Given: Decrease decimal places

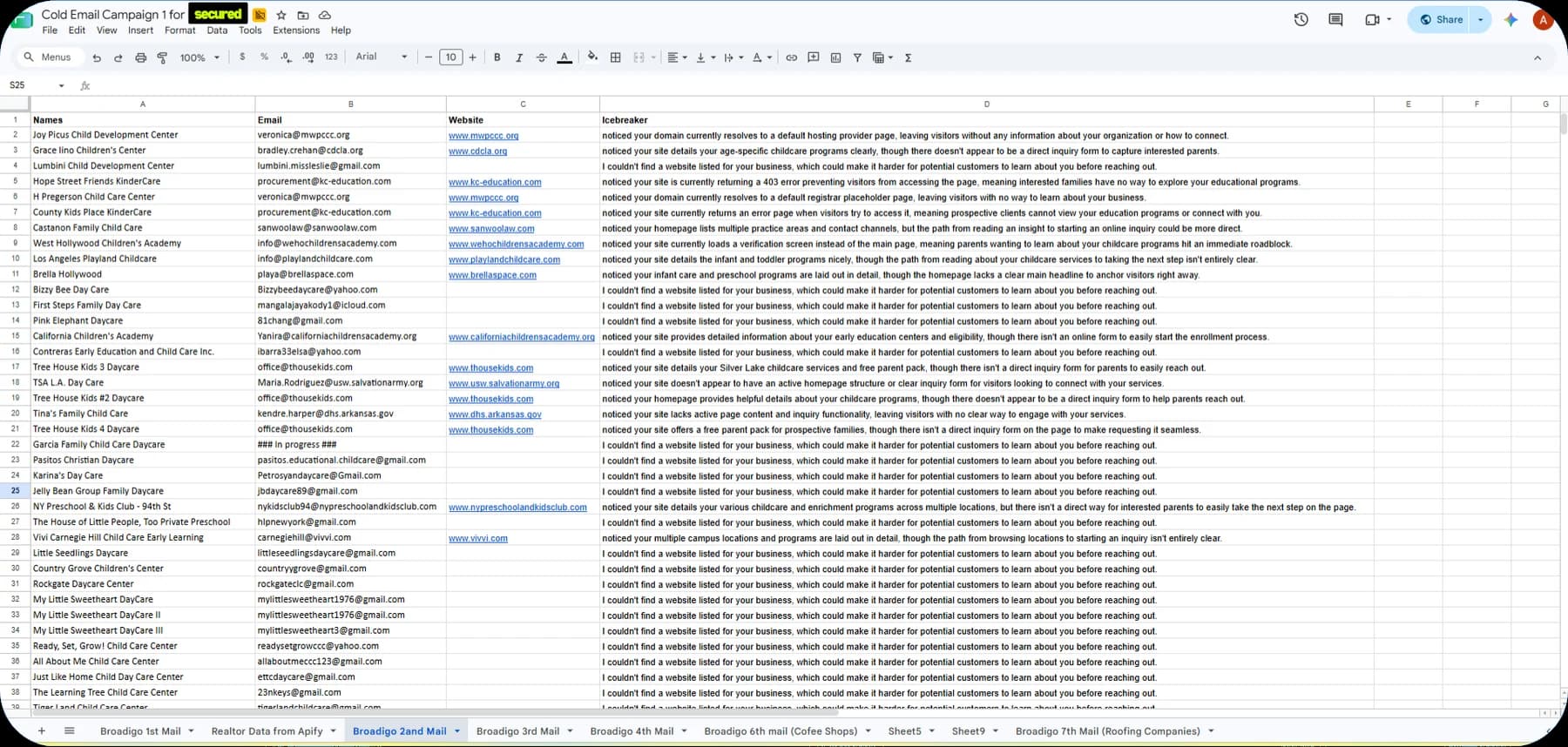Looking at the screenshot, I should [x=286, y=57].
